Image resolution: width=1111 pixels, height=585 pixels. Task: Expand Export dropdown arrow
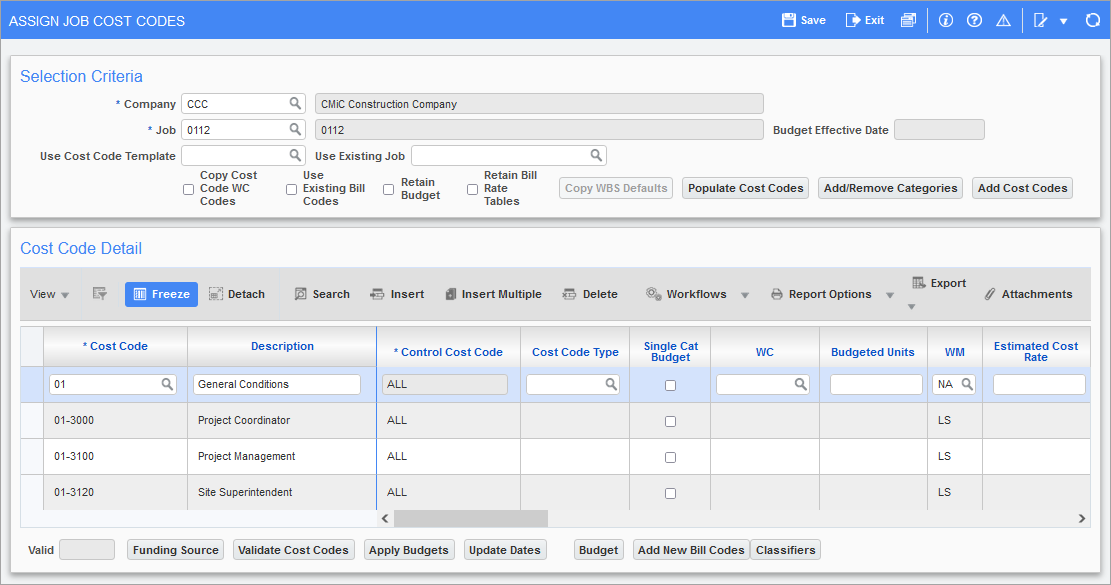912,307
